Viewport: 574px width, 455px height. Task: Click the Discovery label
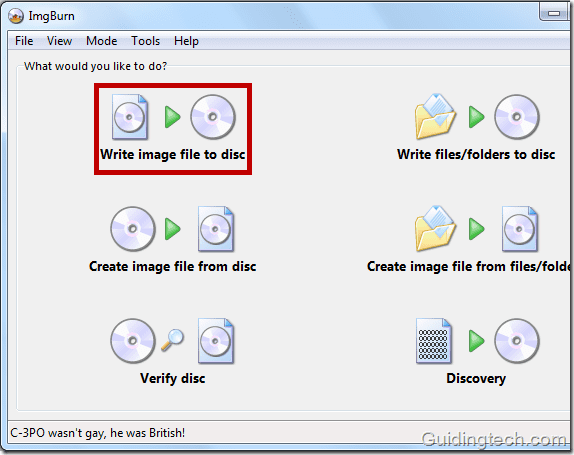[x=476, y=378]
